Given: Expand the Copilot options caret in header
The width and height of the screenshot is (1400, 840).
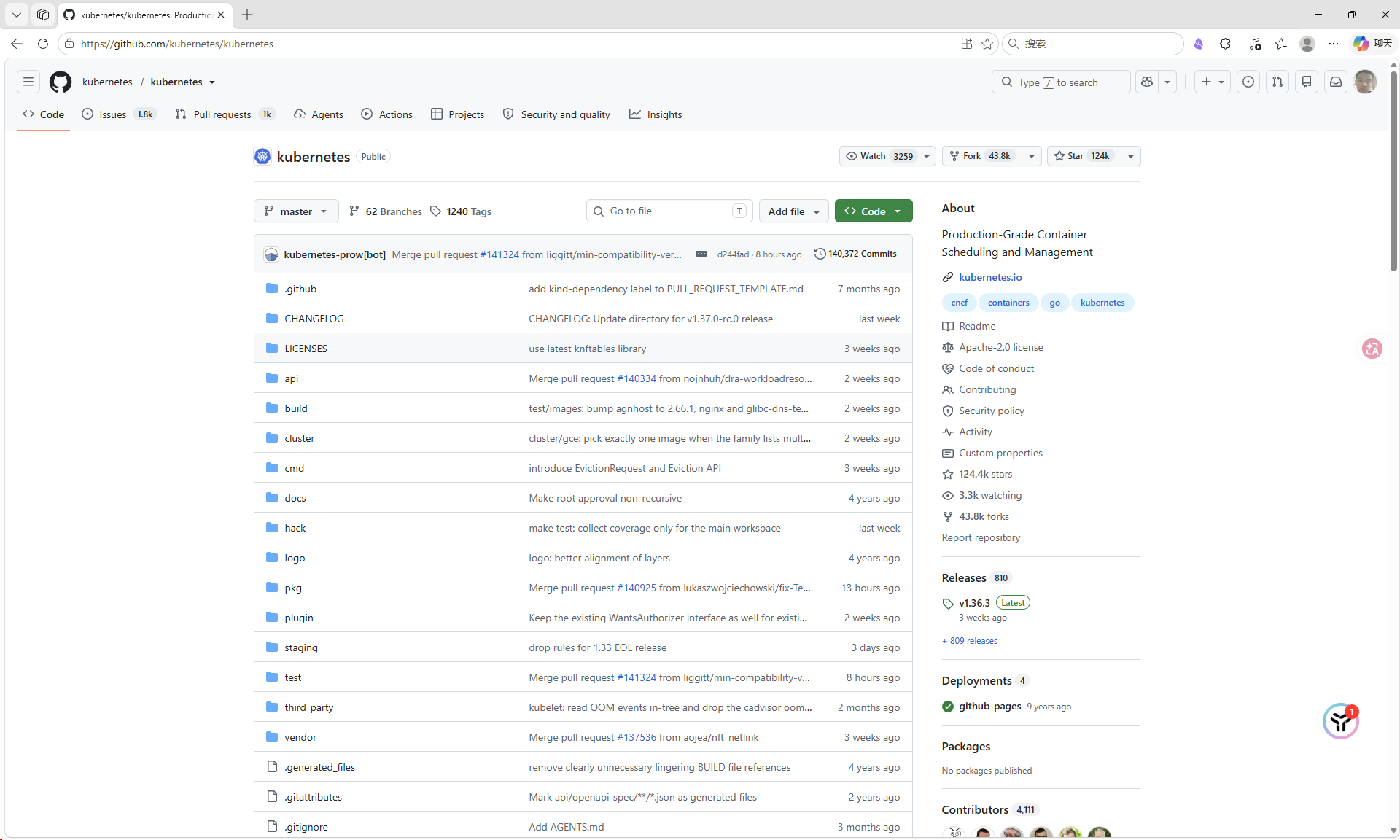Looking at the screenshot, I should click(1167, 82).
